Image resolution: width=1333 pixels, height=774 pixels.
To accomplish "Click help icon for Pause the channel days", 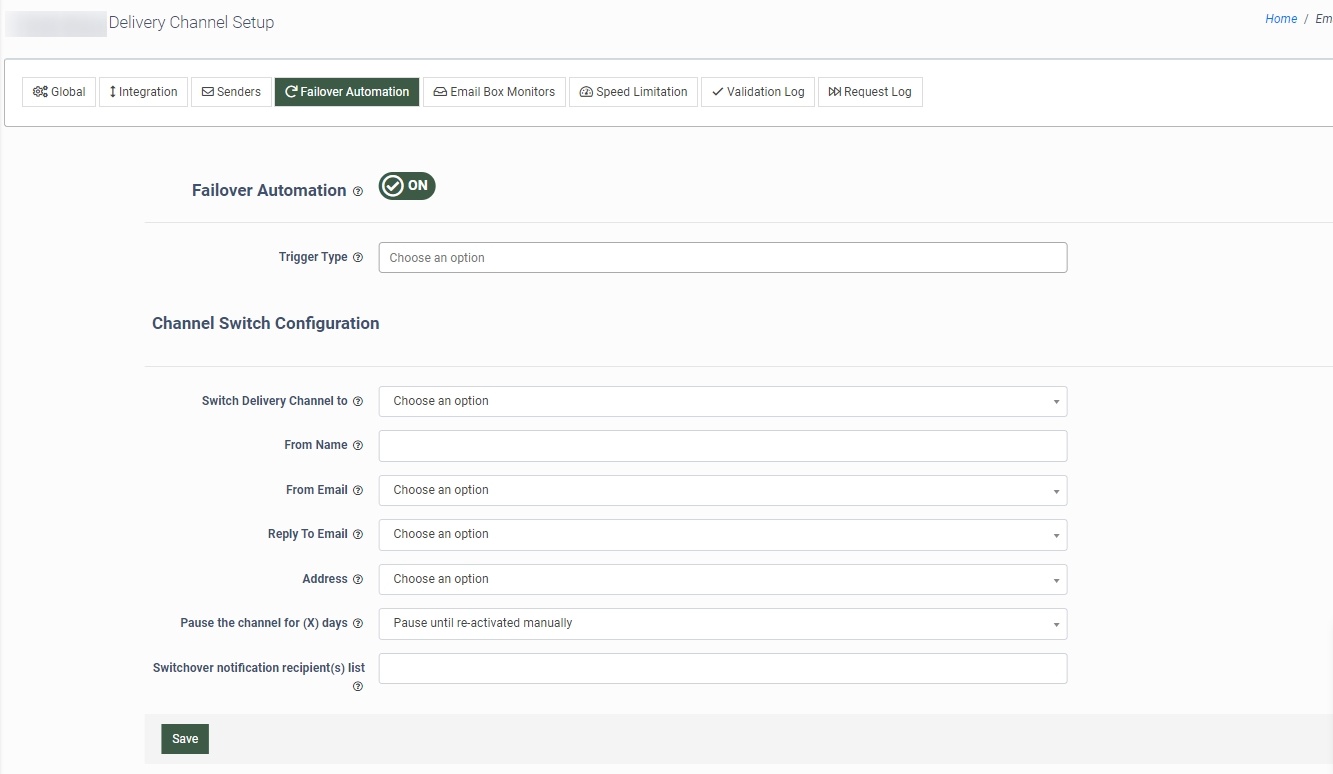I will click(x=358, y=624).
